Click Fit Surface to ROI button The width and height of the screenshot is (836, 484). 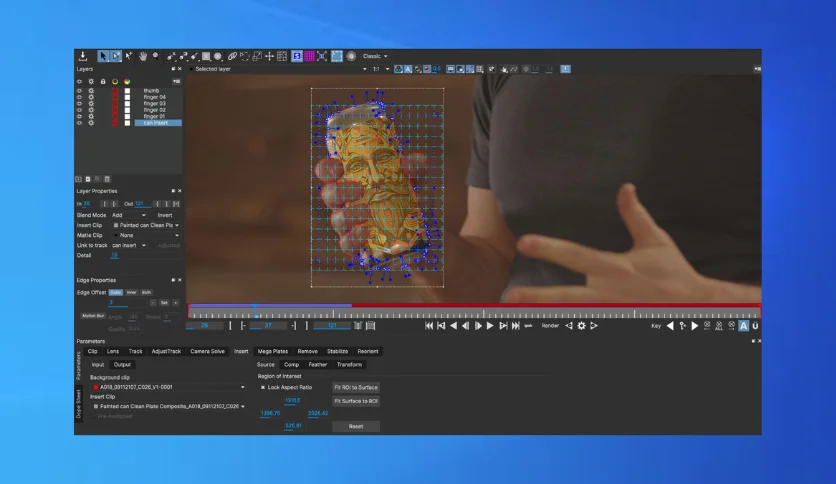coord(356,401)
